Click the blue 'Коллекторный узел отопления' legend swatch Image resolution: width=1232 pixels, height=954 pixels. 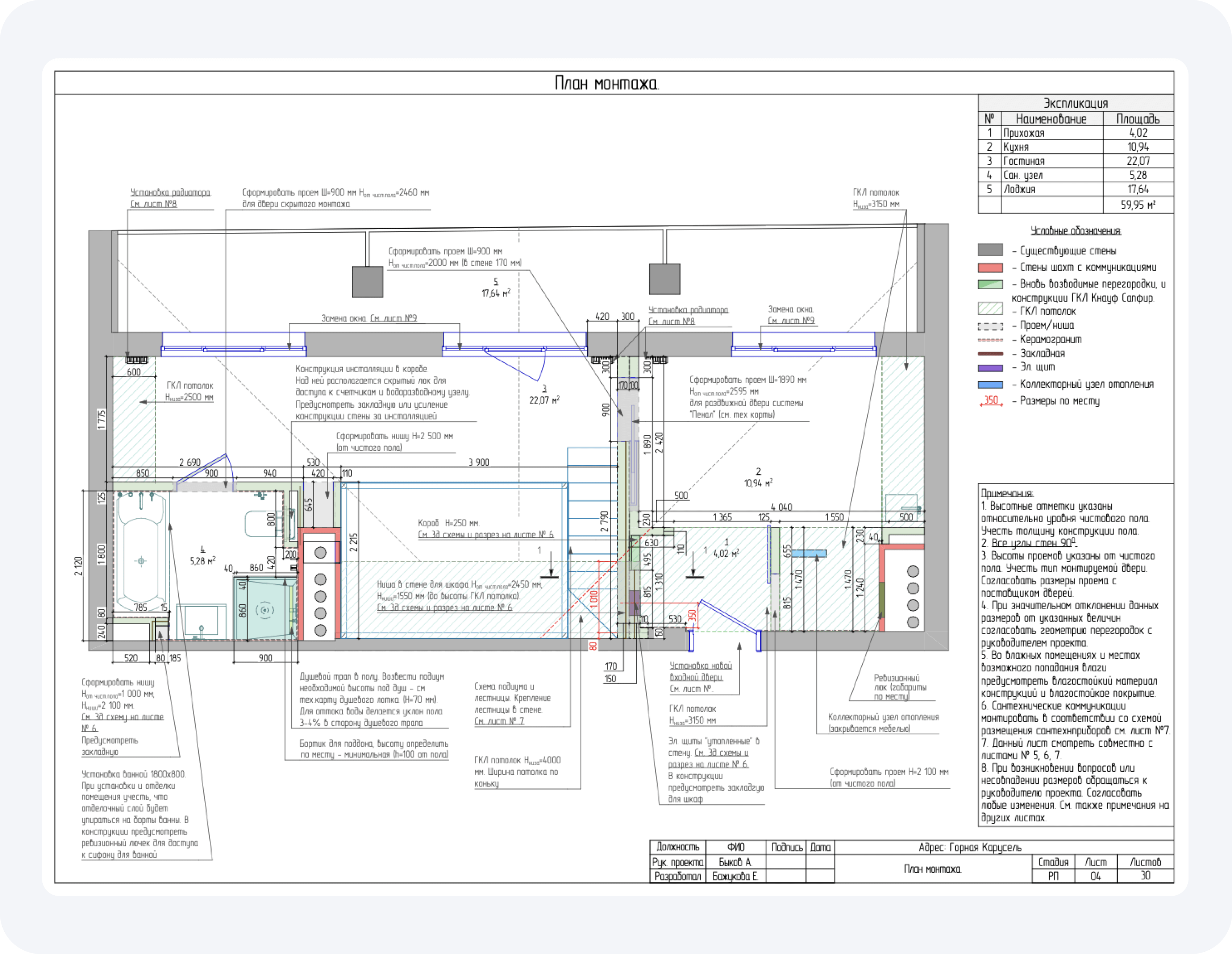[990, 385]
